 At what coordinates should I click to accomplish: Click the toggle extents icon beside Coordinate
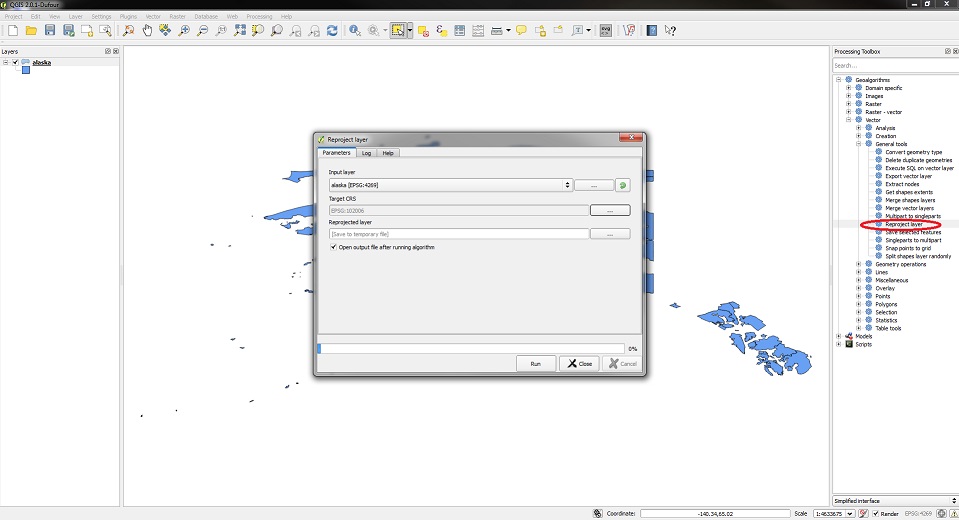(598, 513)
